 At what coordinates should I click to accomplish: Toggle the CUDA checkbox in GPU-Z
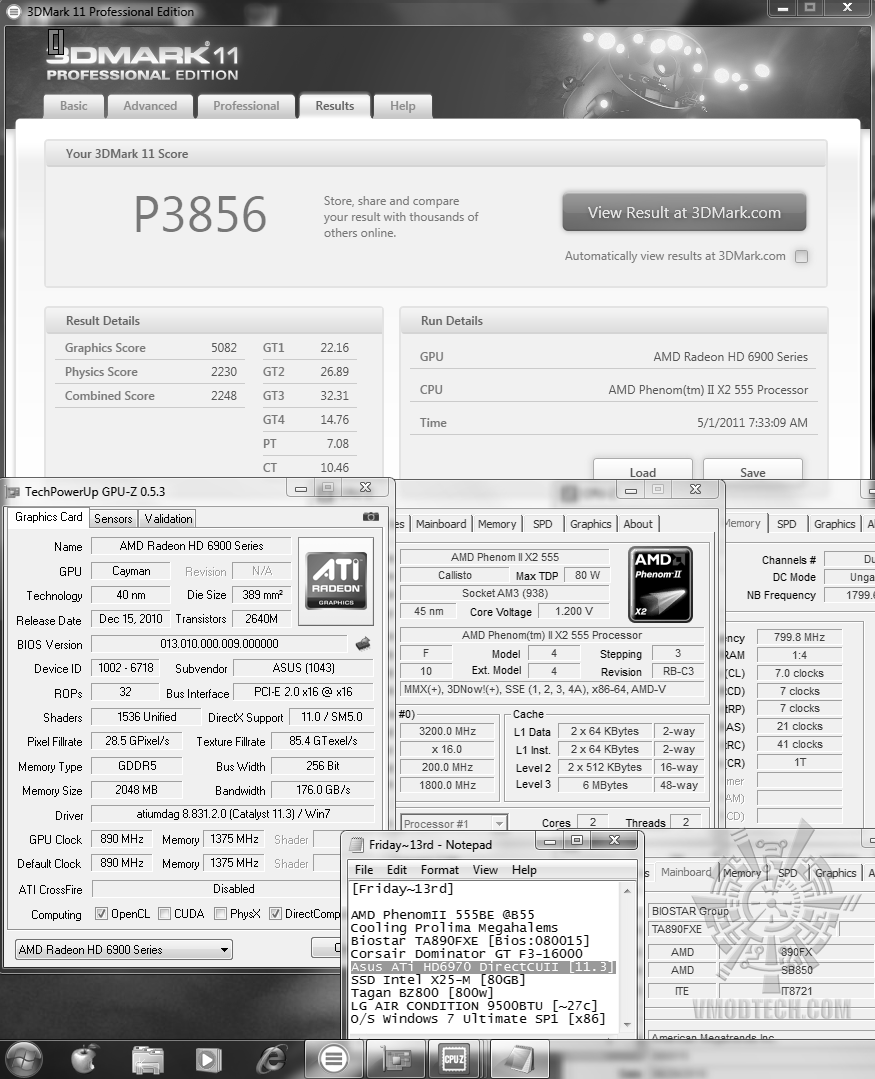click(164, 914)
